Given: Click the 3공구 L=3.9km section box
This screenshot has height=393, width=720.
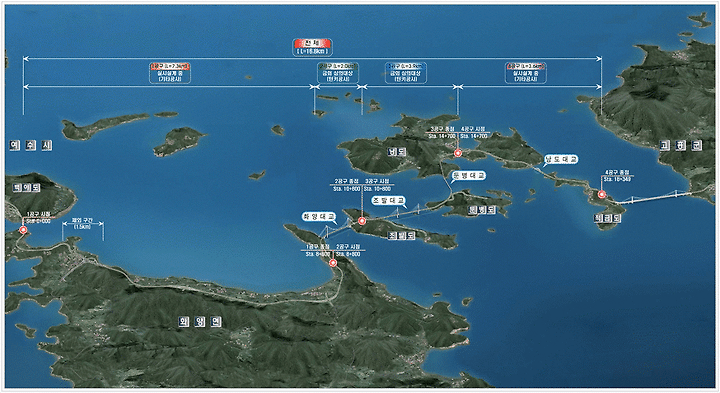Looking at the screenshot, I should [406, 73].
